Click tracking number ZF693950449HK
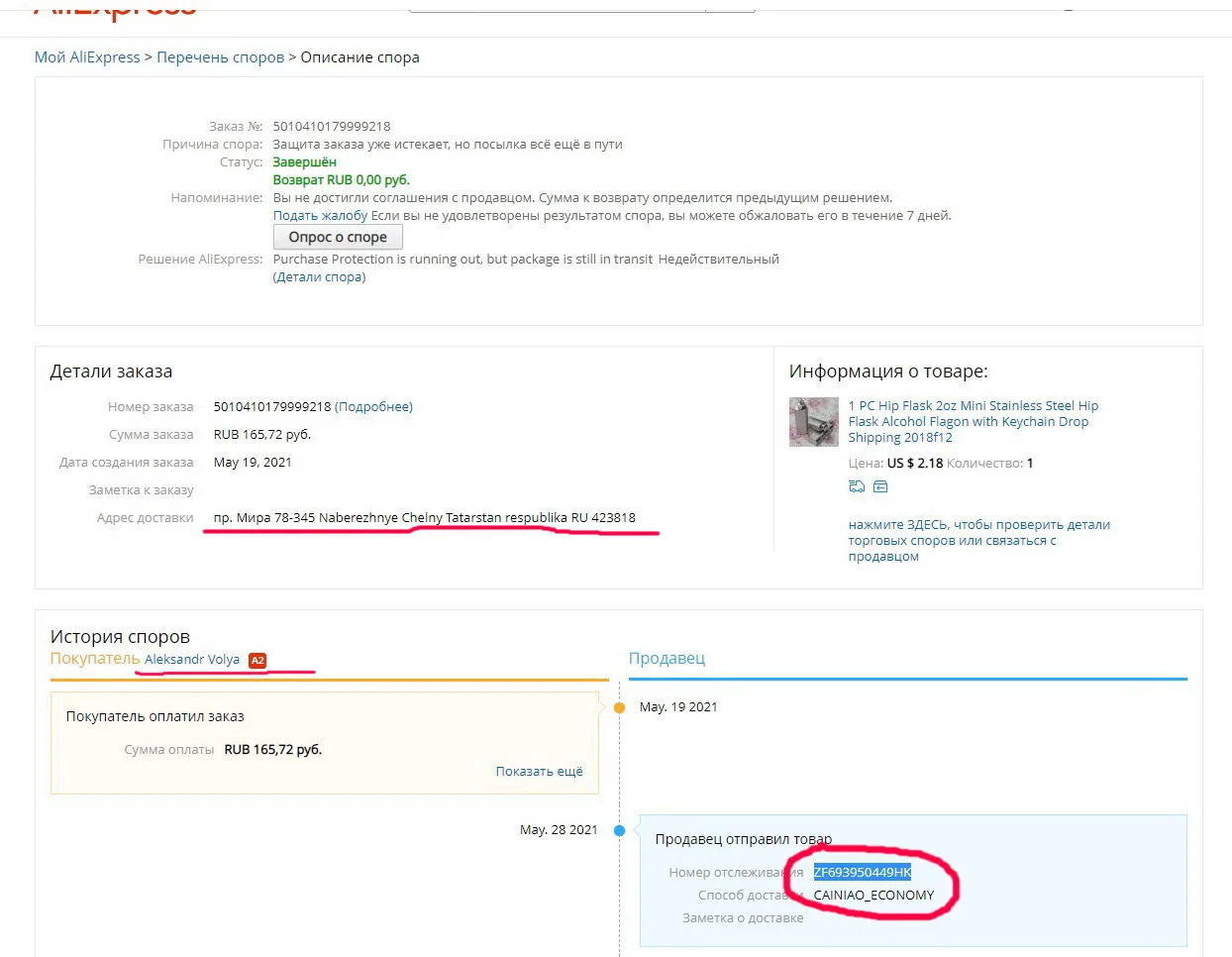Viewport: 1232px width, 957px height. pyautogui.click(x=863, y=873)
